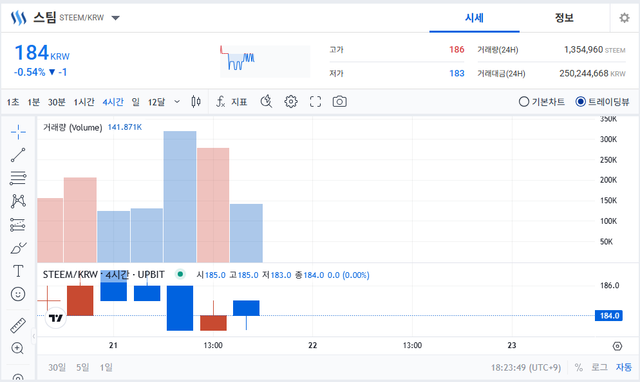Click the low price value 183
The image size is (640, 382).
tap(457, 73)
